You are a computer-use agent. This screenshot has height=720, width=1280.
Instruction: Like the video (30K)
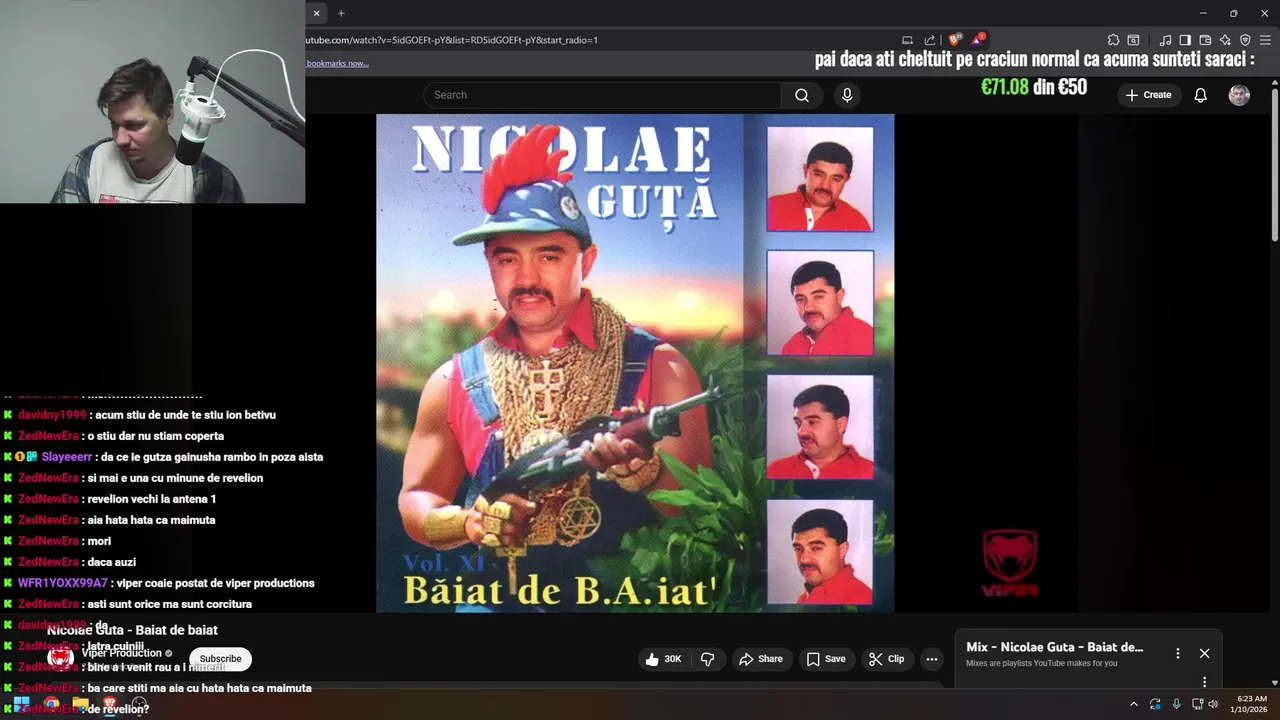point(664,659)
